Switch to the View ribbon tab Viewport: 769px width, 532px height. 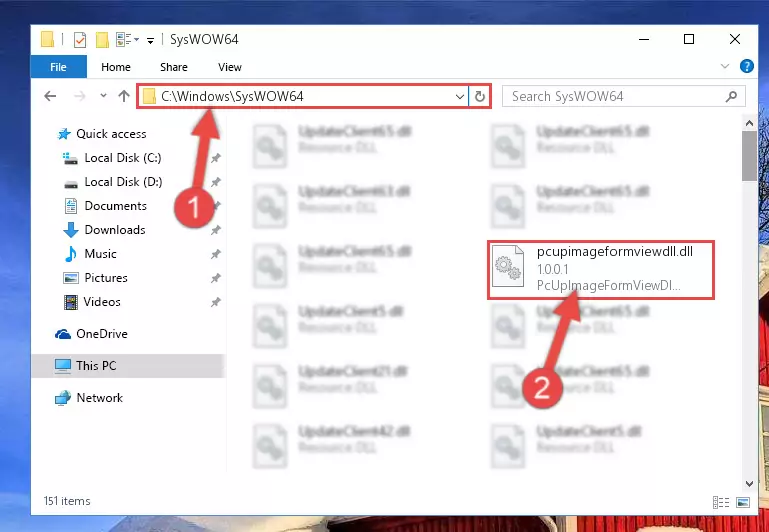(x=230, y=67)
